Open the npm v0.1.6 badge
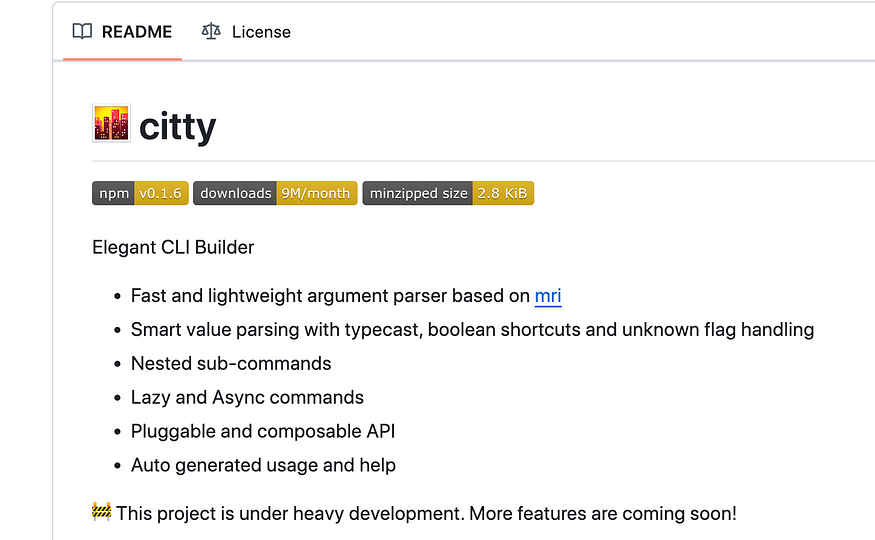 coord(140,193)
